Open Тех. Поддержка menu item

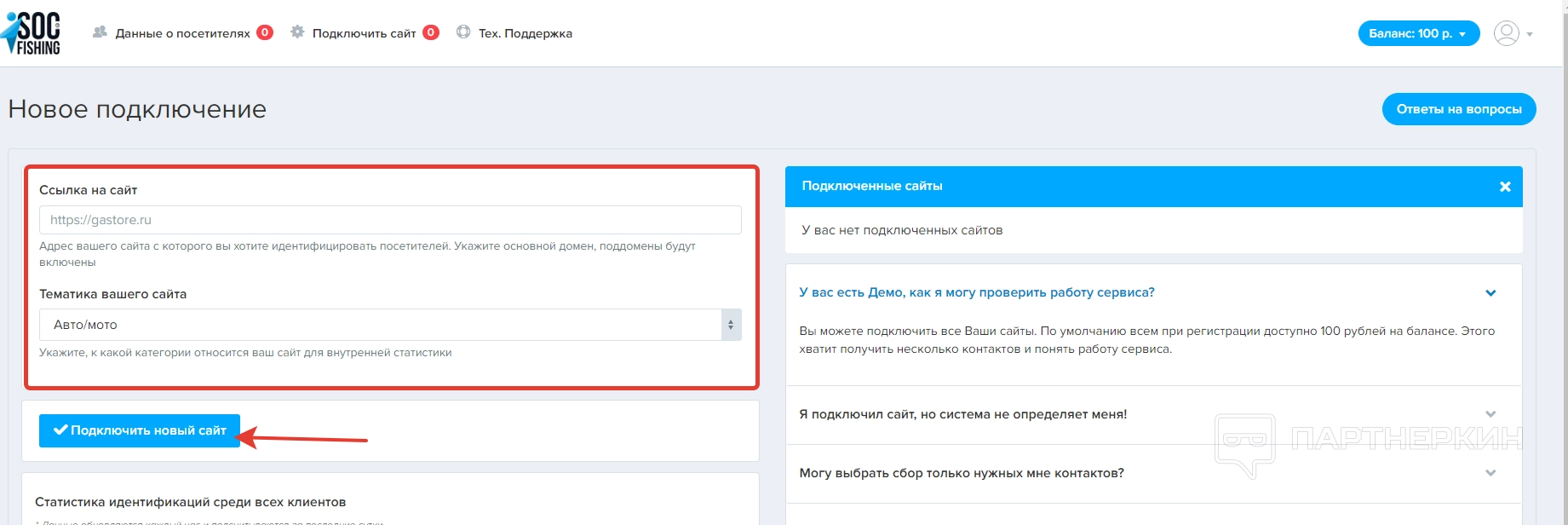tap(525, 33)
